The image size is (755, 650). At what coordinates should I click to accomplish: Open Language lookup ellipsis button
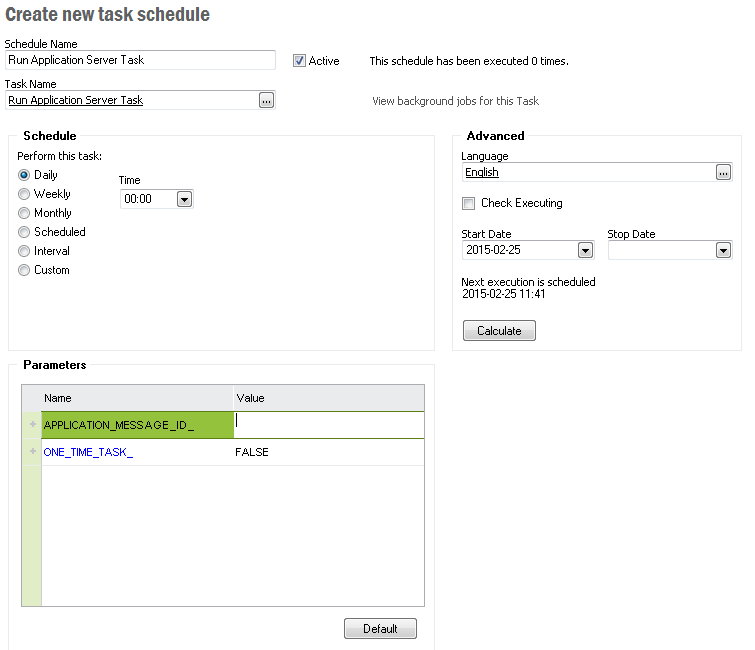[723, 172]
